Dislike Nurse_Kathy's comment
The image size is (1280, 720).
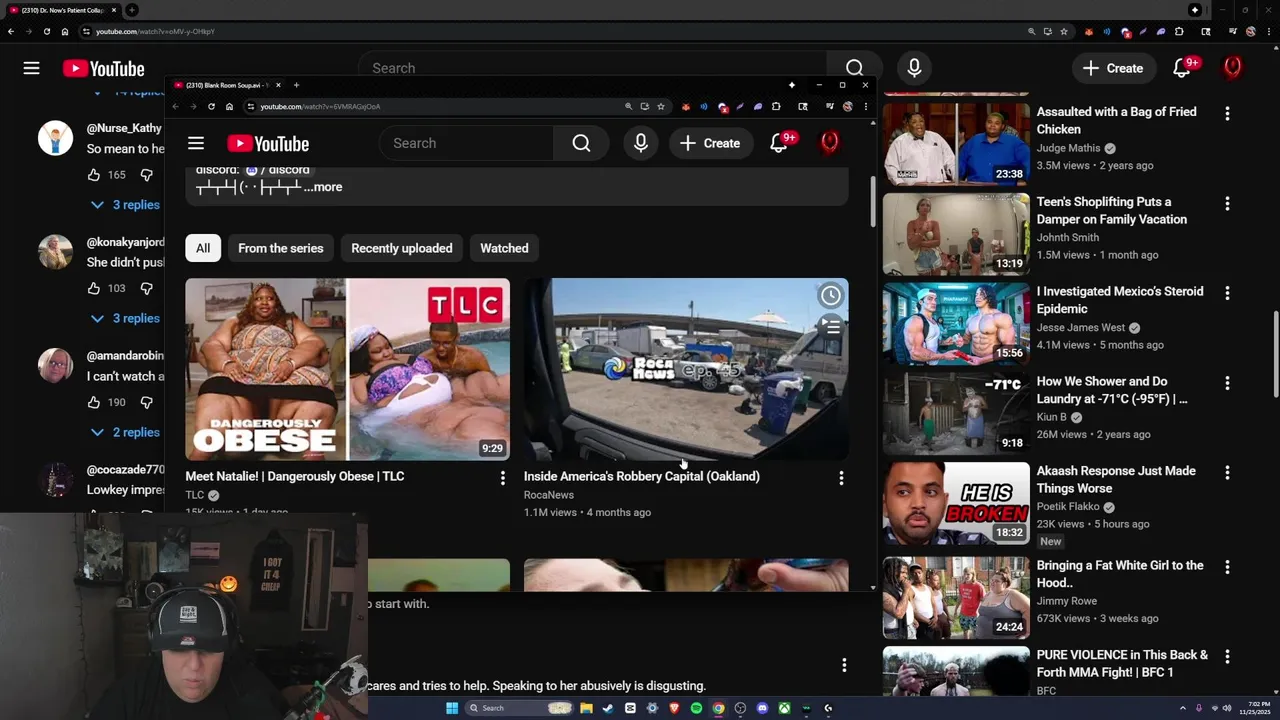click(x=146, y=174)
